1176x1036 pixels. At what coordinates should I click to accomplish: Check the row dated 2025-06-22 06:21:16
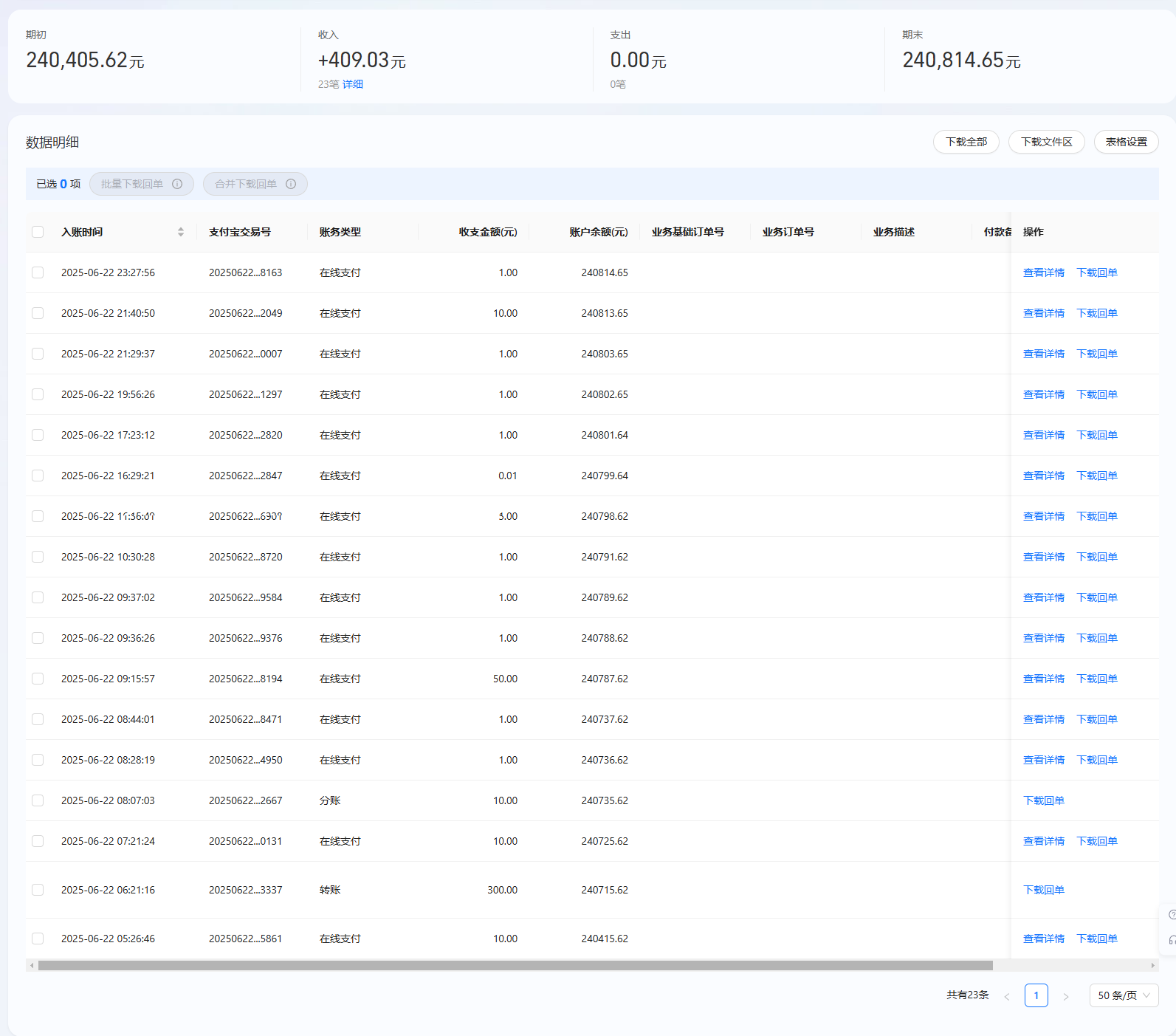pyautogui.click(x=38, y=890)
